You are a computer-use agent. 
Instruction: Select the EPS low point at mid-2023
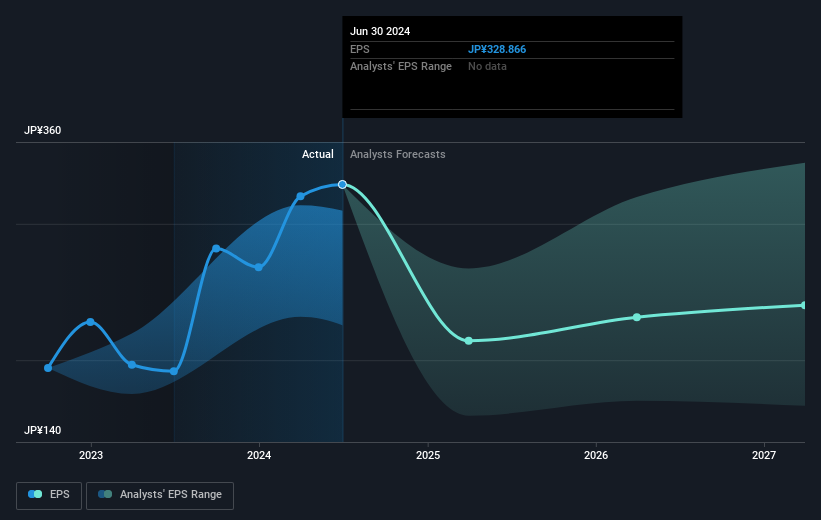coord(174,371)
